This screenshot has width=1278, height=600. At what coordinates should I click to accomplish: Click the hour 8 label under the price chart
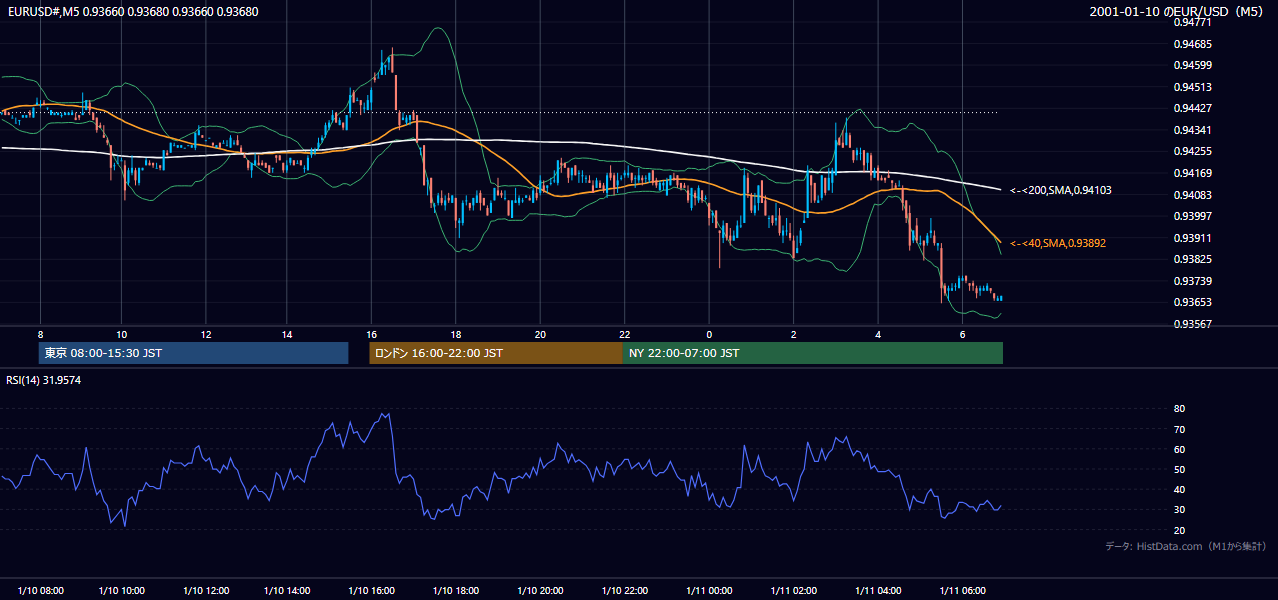[40, 334]
